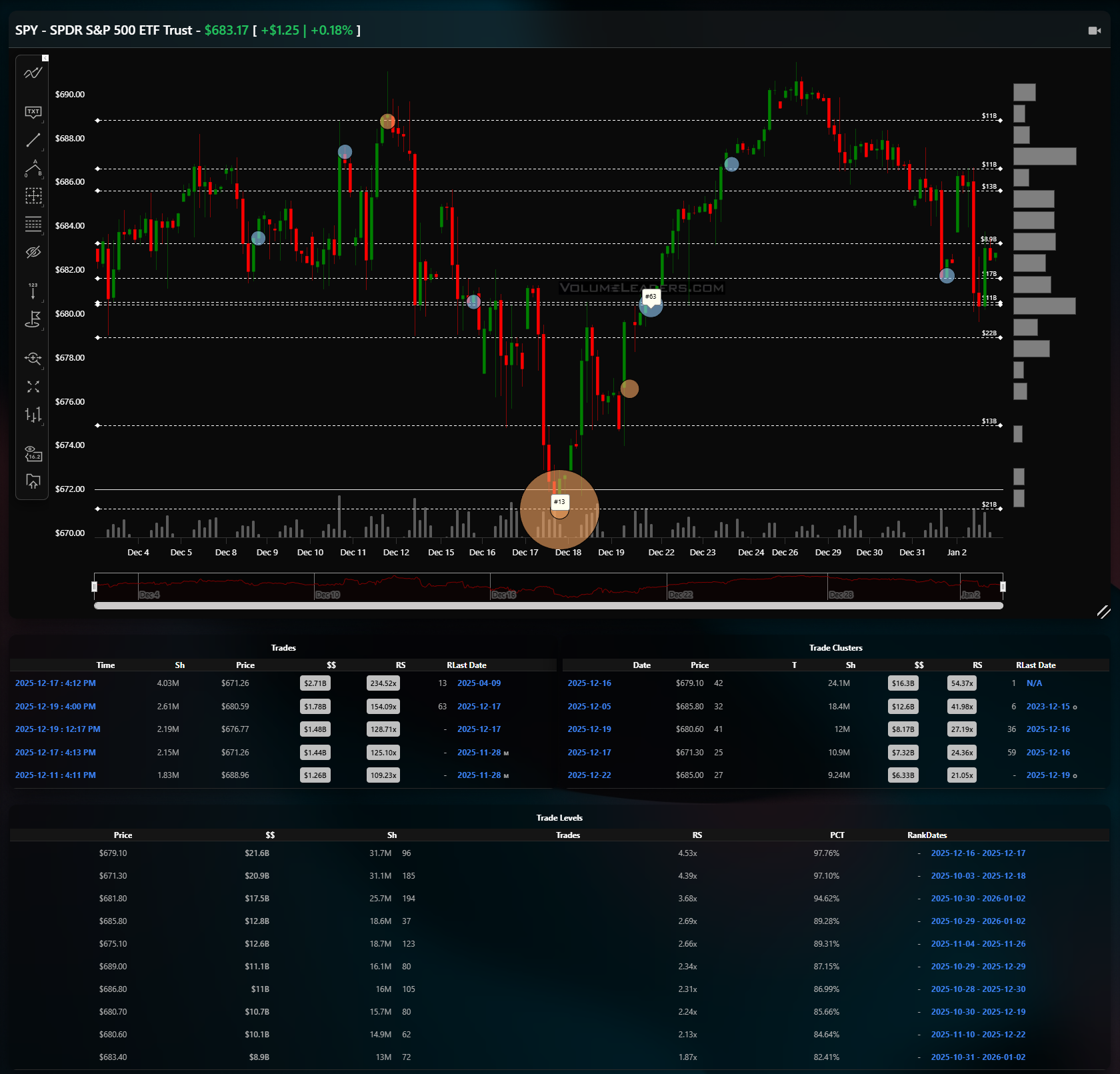Open trade cluster dated 2025-12-05
Image resolution: width=1120 pixels, height=1074 pixels.
click(x=589, y=707)
